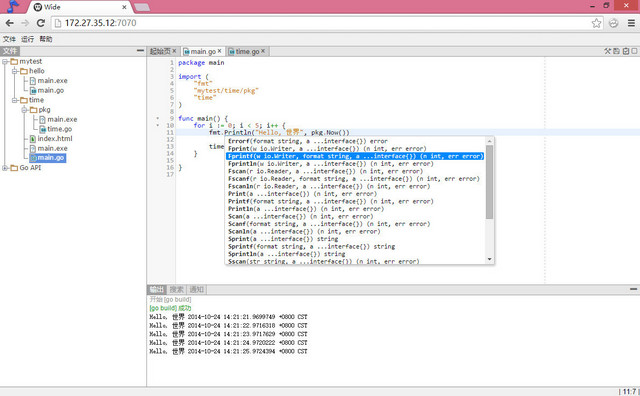Image resolution: width=640 pixels, height=396 pixels.
Task: Click the run/install icon in editor toolbar
Action: (626, 51)
